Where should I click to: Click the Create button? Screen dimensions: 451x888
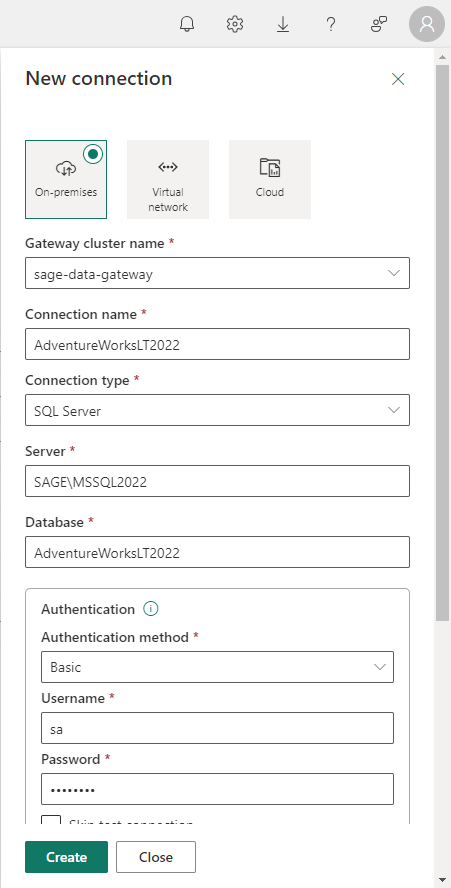coord(66,857)
